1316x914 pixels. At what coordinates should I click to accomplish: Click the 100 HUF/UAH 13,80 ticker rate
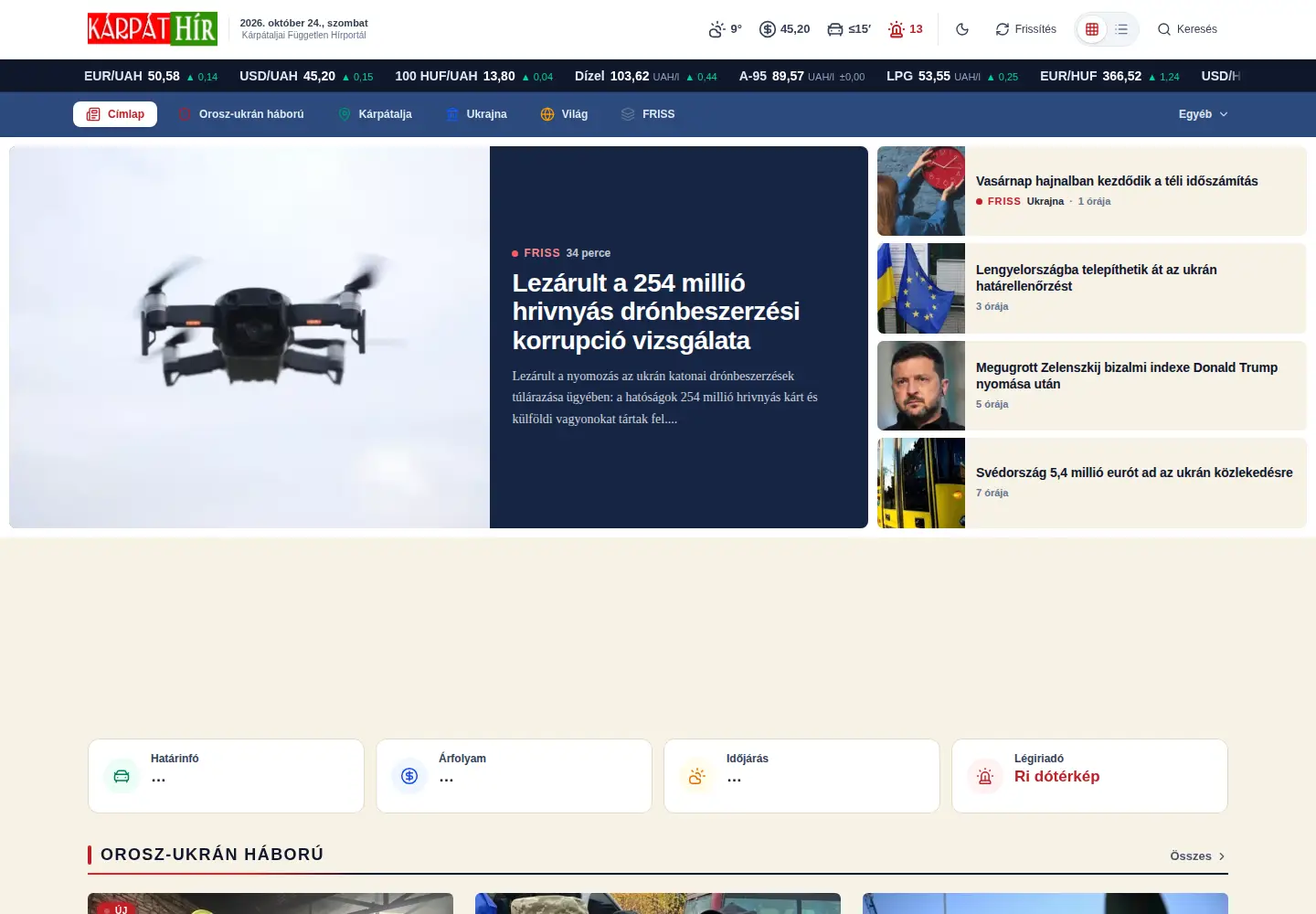pyautogui.click(x=473, y=76)
